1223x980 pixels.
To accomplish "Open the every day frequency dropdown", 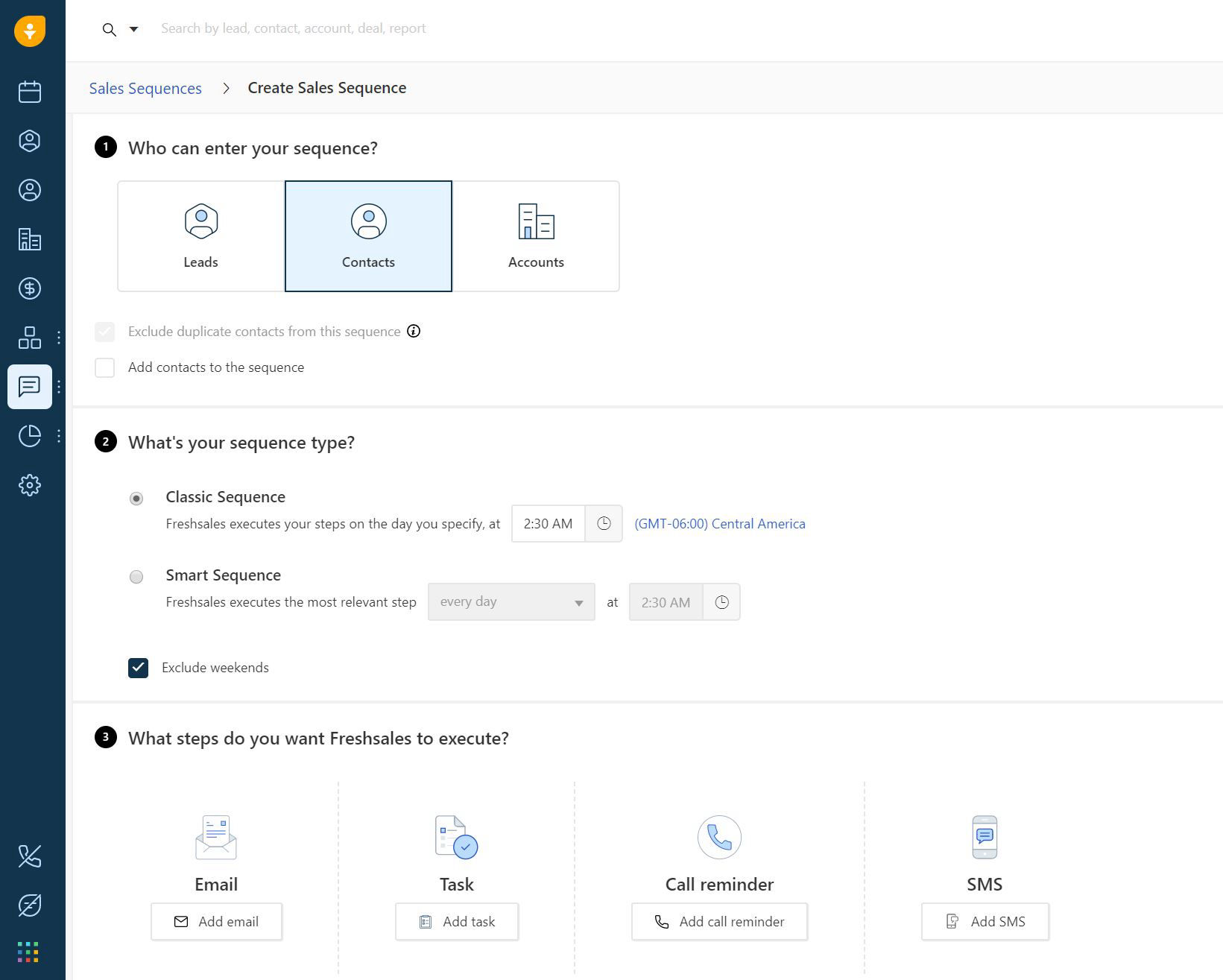I will click(x=511, y=602).
